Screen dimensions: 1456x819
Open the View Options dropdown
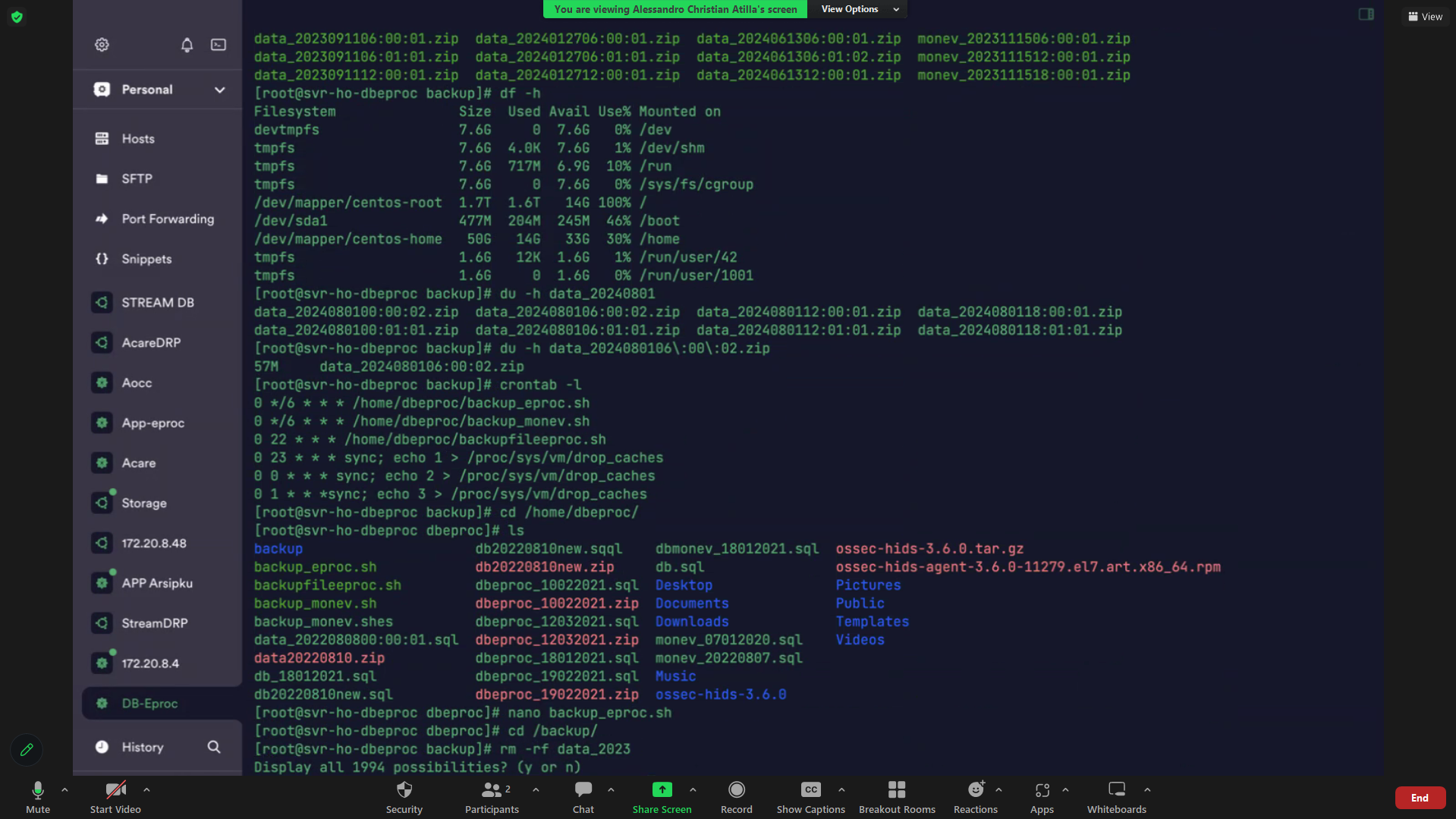pos(860,9)
